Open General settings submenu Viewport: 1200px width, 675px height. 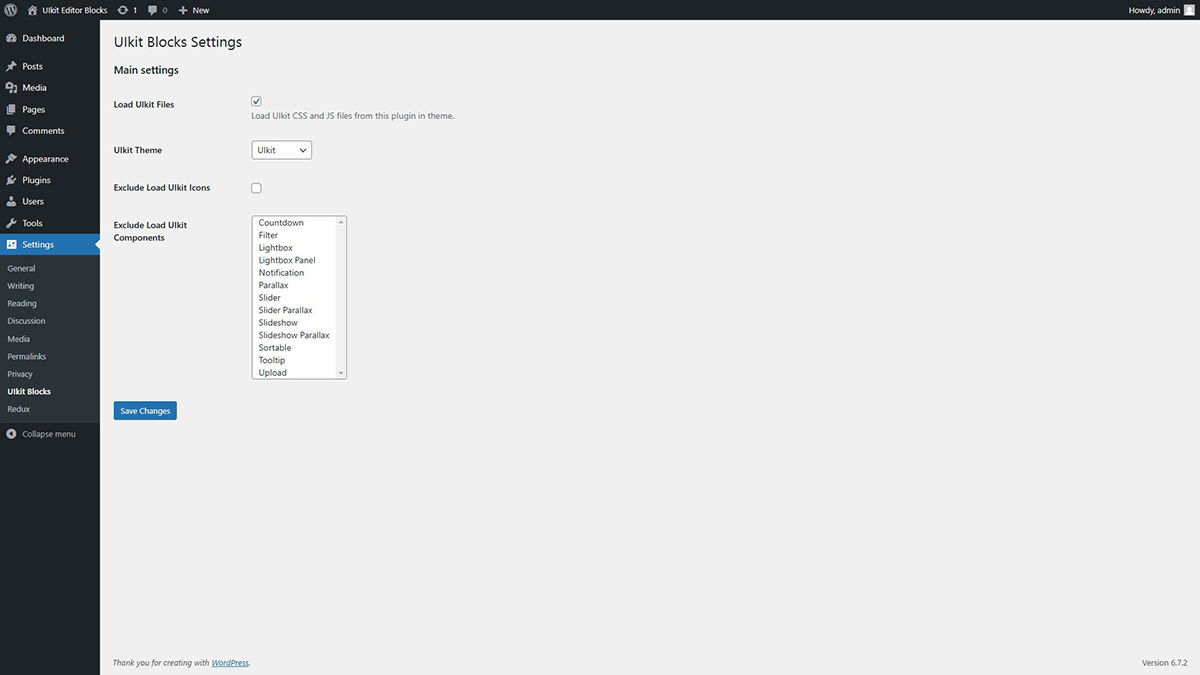21,268
